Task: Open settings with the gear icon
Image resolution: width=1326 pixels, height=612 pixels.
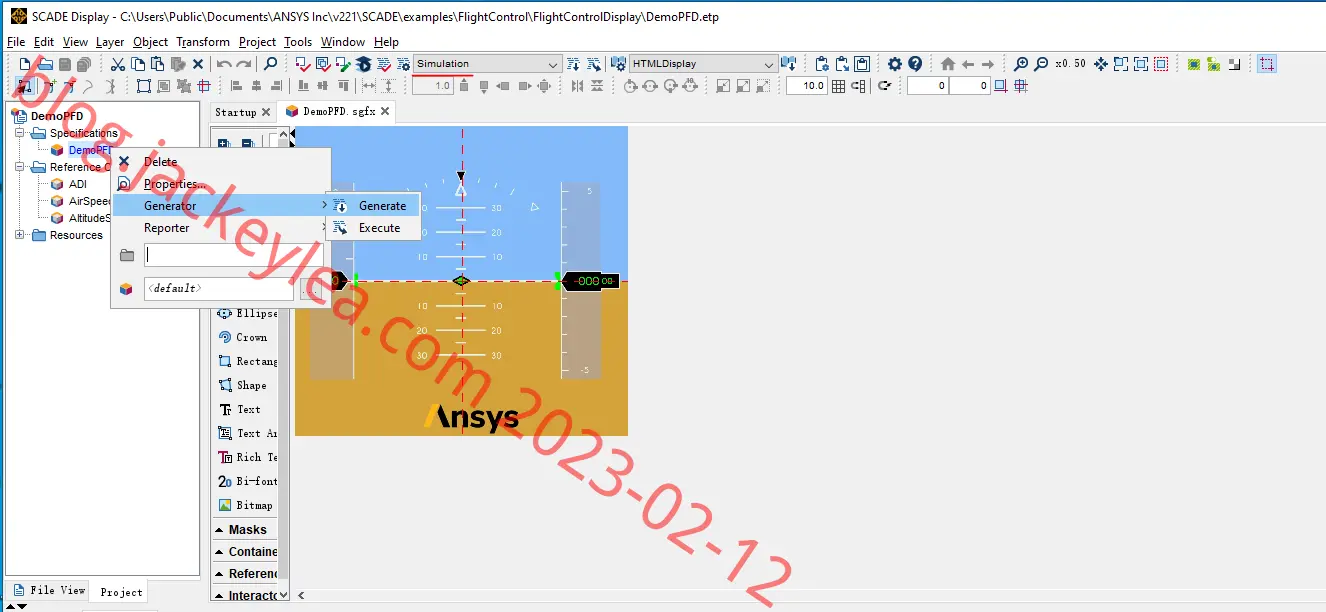Action: tap(895, 64)
